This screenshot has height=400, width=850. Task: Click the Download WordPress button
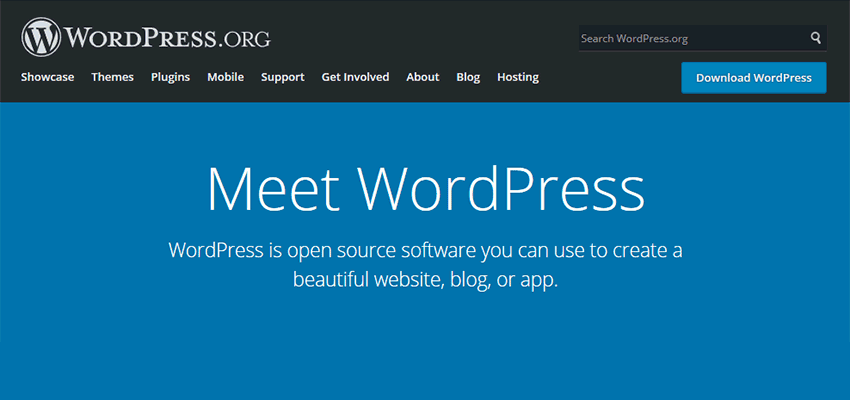[x=754, y=78]
